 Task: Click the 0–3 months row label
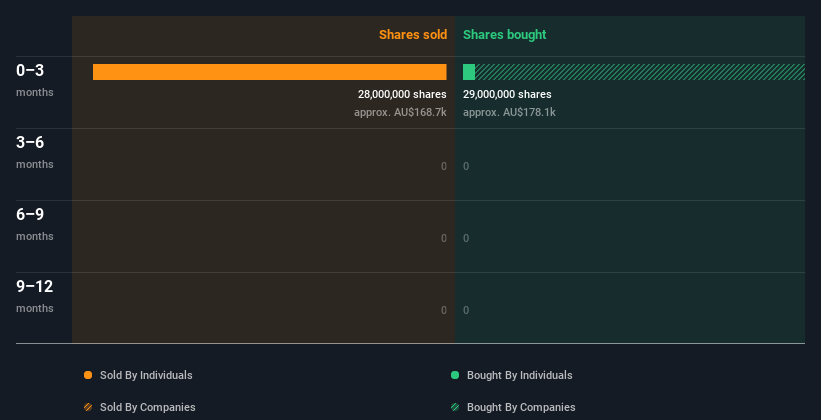coord(35,80)
